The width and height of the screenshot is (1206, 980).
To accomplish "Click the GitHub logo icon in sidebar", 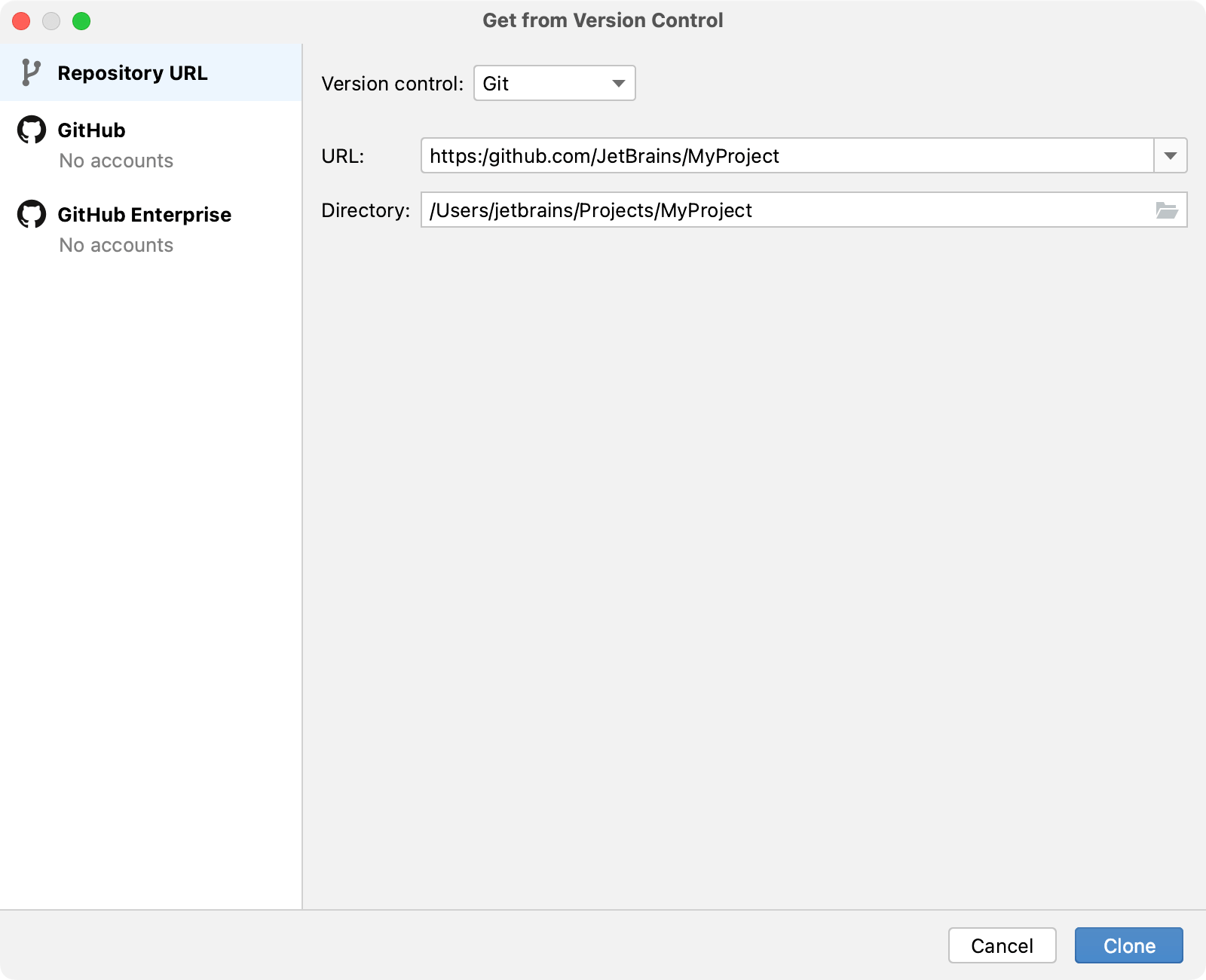I will coord(30,130).
